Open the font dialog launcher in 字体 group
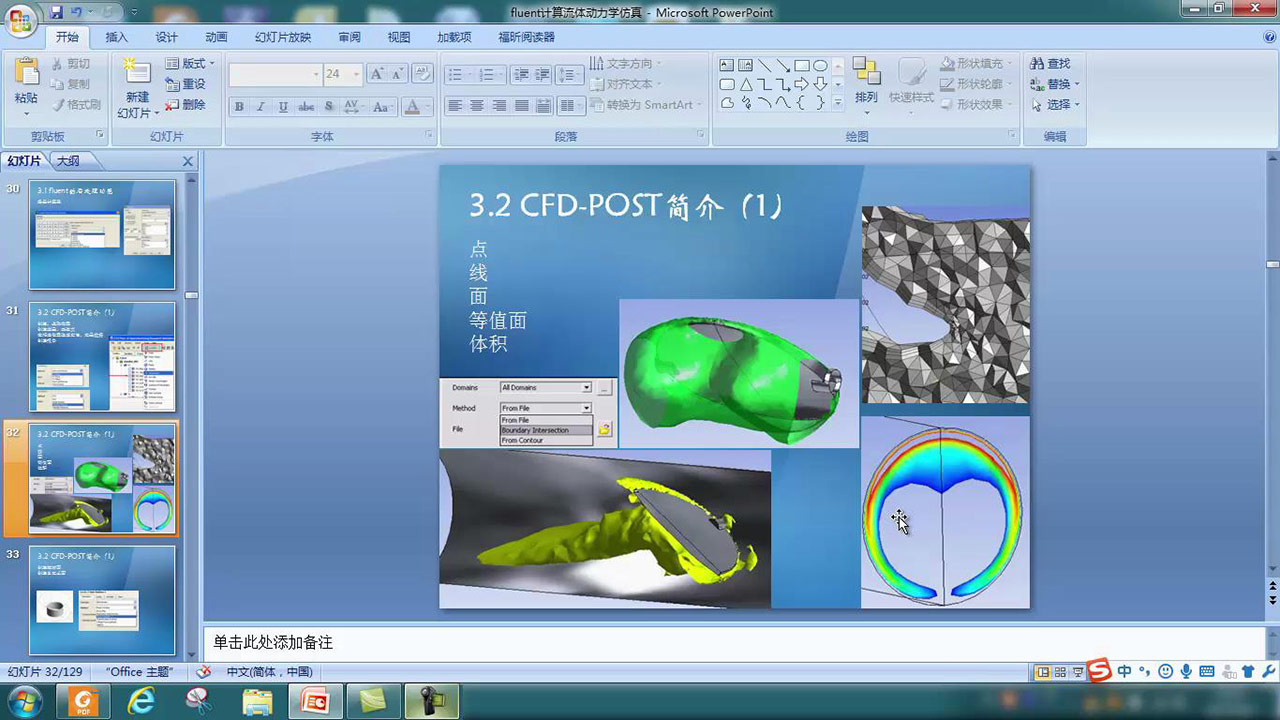The image size is (1280, 720). click(428, 135)
